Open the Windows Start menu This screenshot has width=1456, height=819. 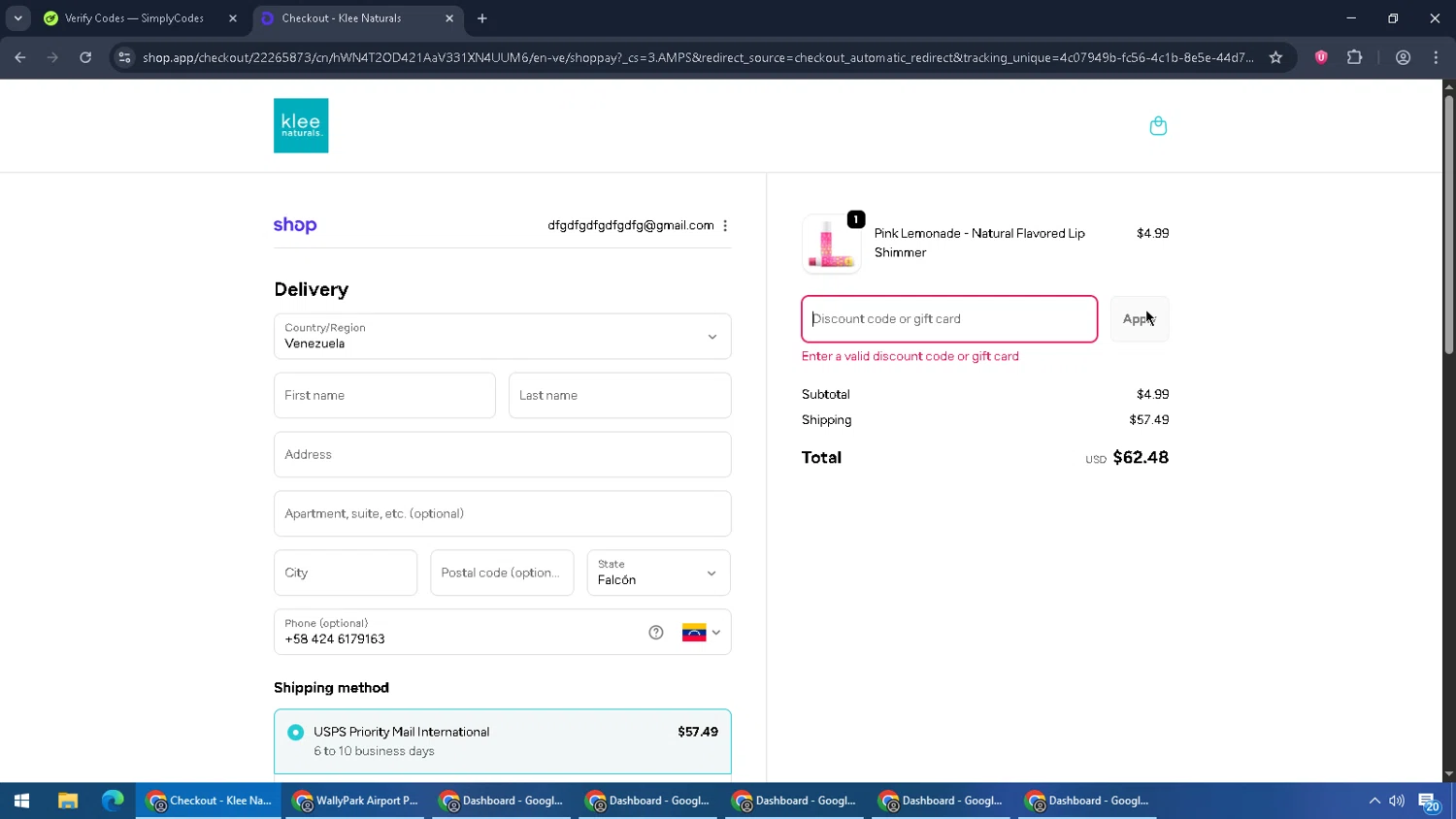click(x=21, y=801)
